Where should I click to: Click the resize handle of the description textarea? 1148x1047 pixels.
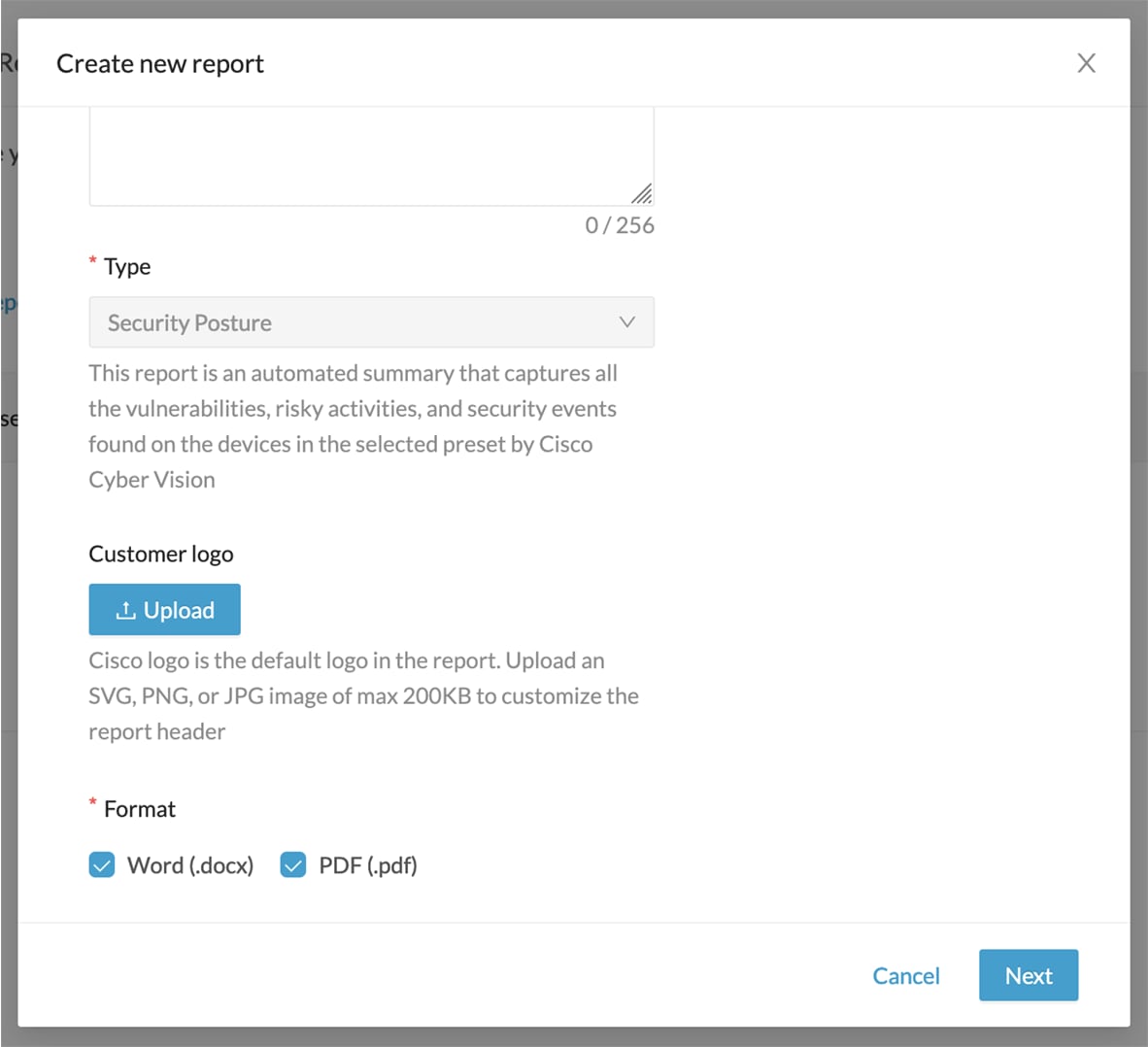coord(642,194)
